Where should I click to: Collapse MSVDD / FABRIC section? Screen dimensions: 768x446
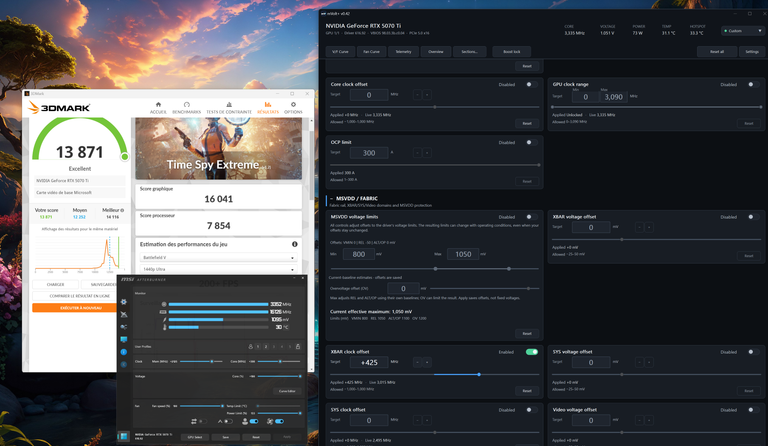click(332, 198)
